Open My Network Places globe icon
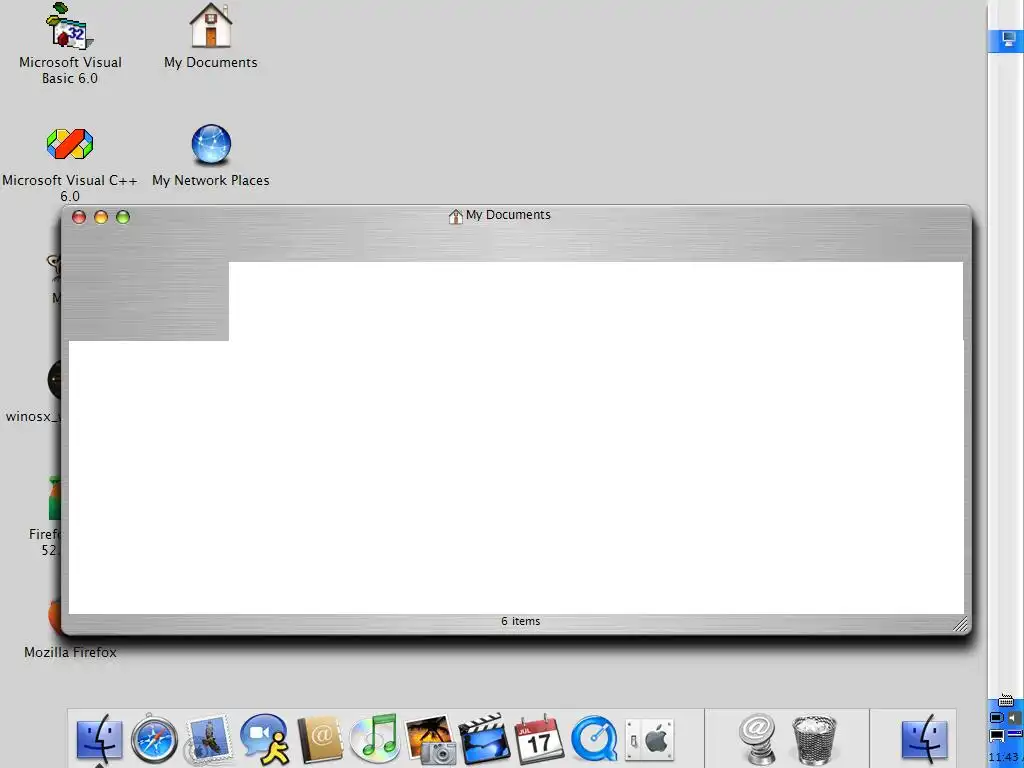1024x768 pixels. tap(211, 144)
